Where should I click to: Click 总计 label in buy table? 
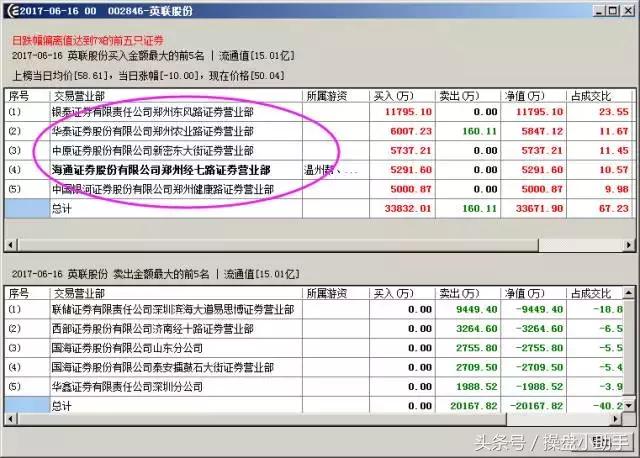point(61,209)
